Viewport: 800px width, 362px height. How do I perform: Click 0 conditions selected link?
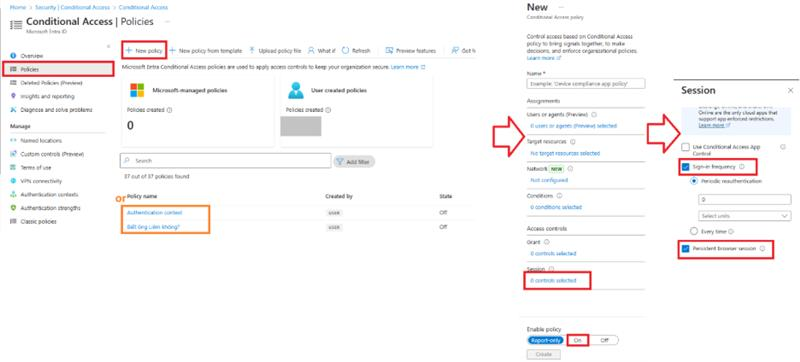556,207
